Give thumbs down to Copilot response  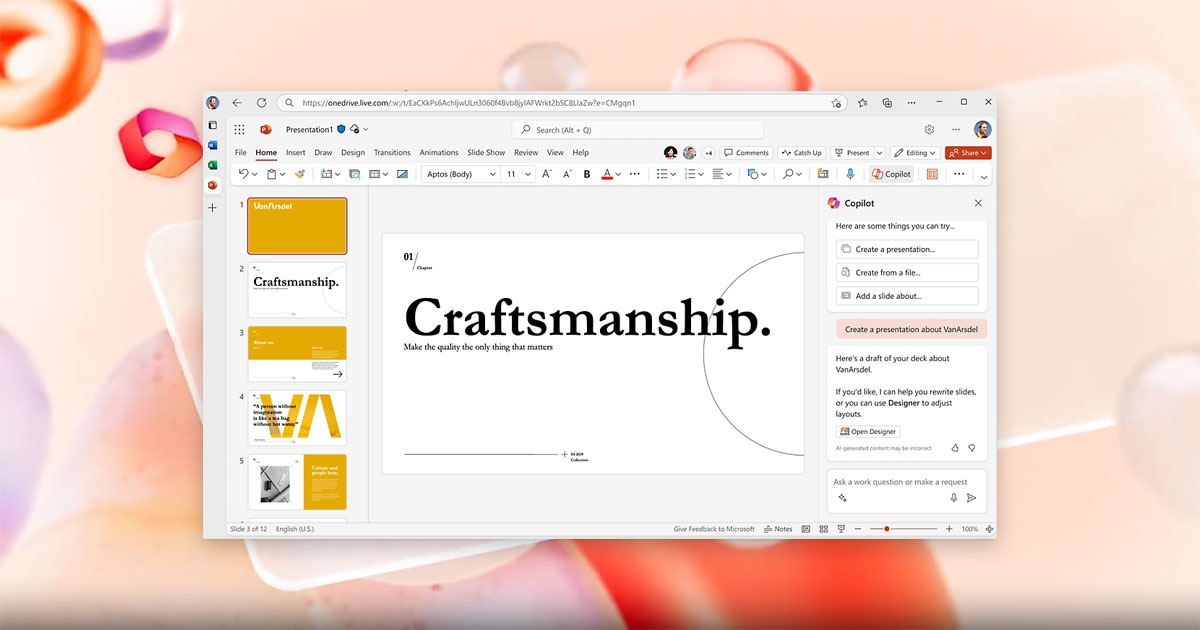[x=972, y=448]
